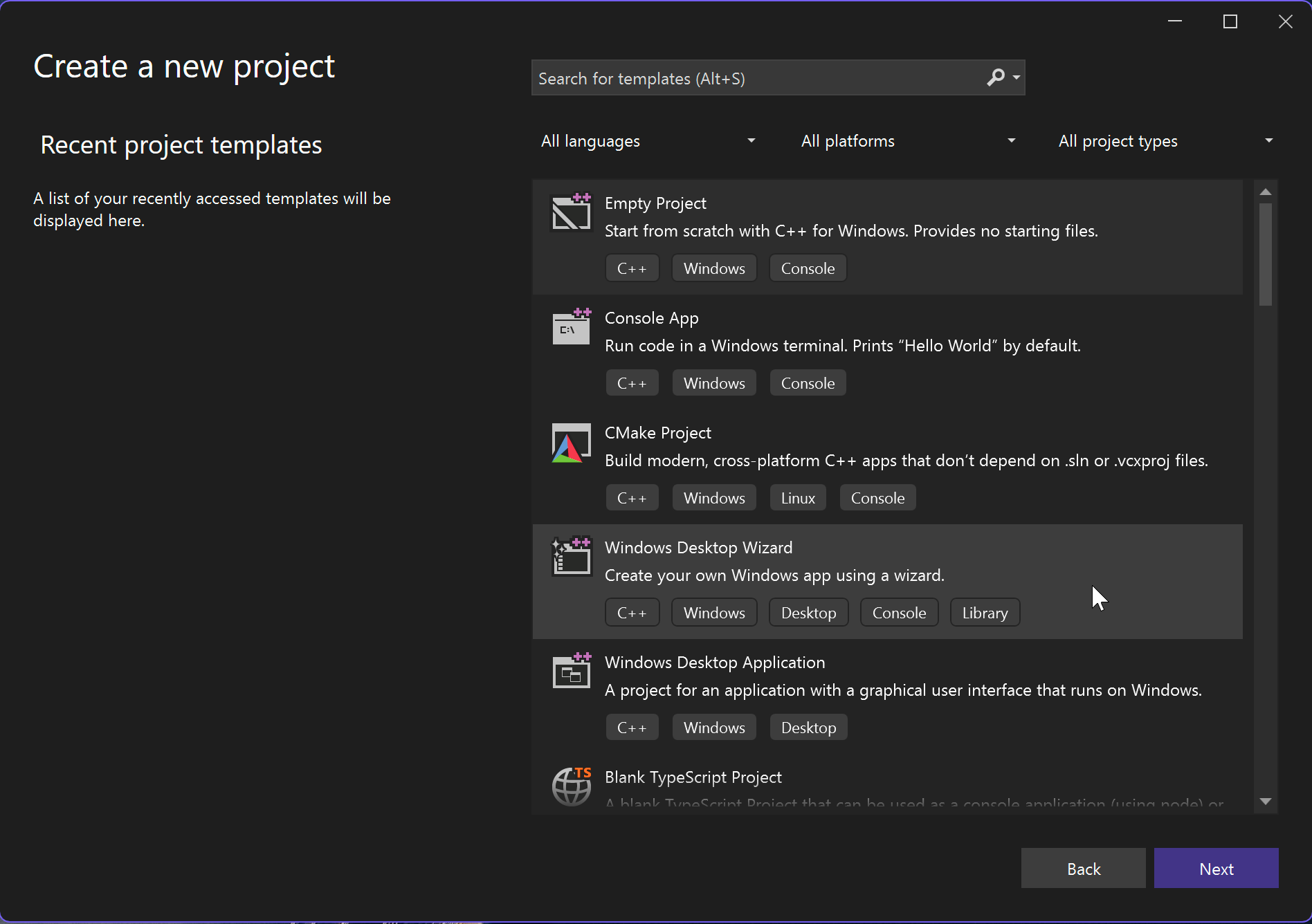This screenshot has width=1312, height=924.
Task: Click the Windows Desktop Wizard icon
Action: (x=572, y=556)
